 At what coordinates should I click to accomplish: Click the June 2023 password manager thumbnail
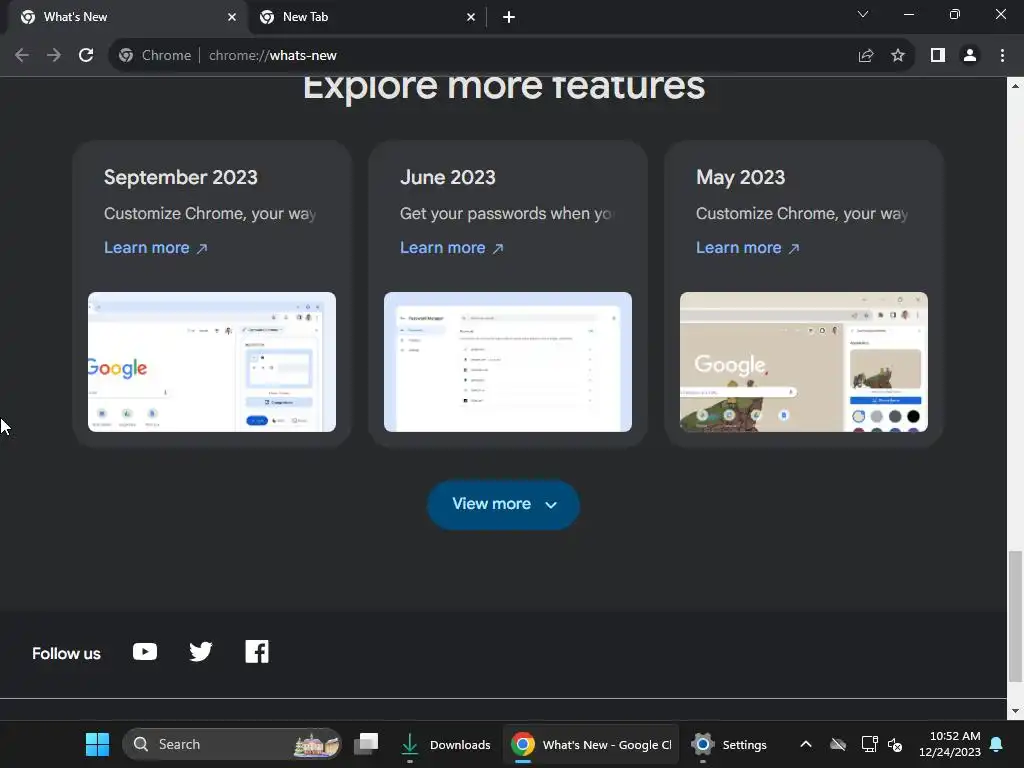point(507,362)
